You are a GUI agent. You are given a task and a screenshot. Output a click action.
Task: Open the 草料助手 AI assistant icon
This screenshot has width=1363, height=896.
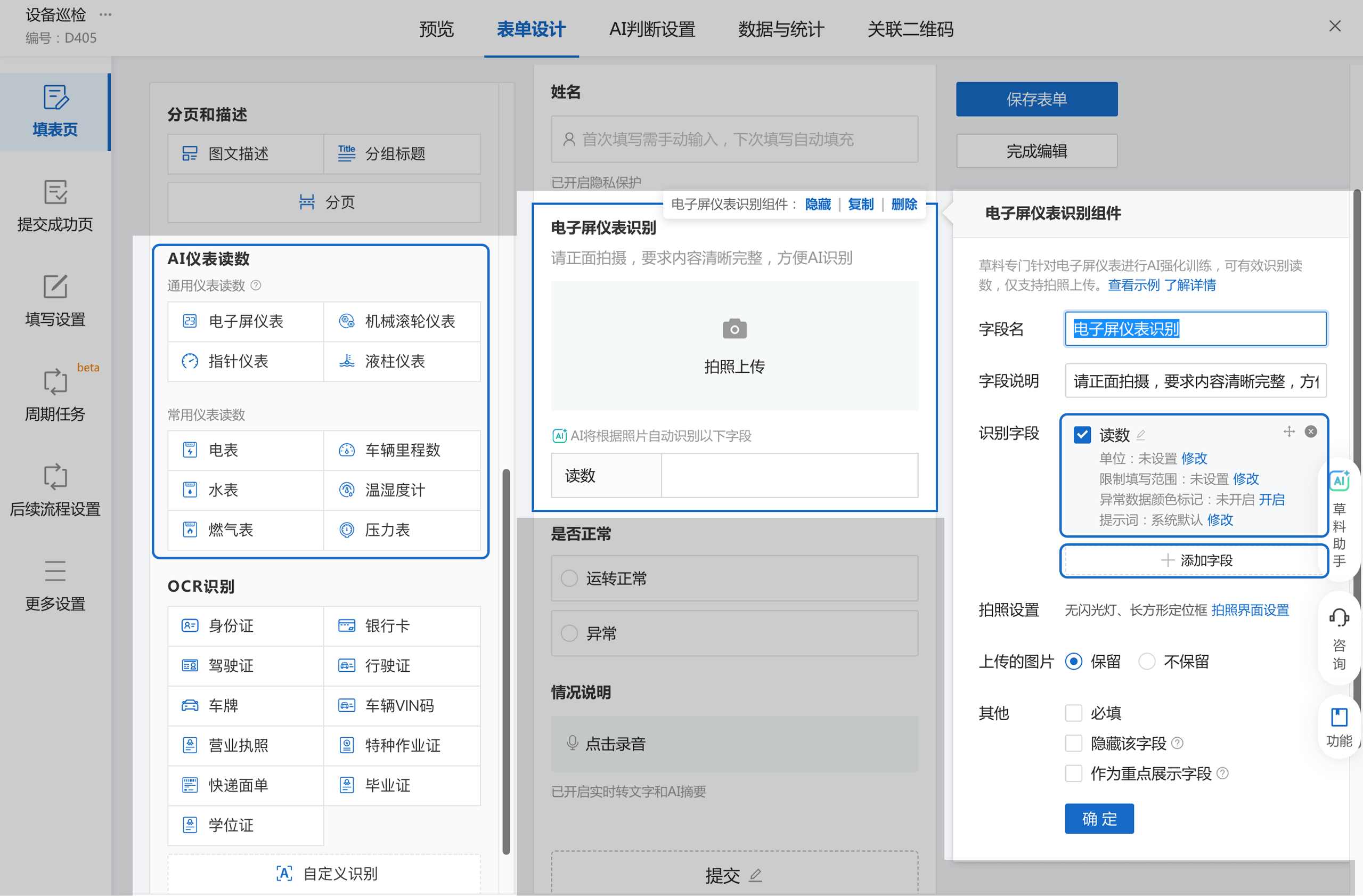tap(1339, 481)
